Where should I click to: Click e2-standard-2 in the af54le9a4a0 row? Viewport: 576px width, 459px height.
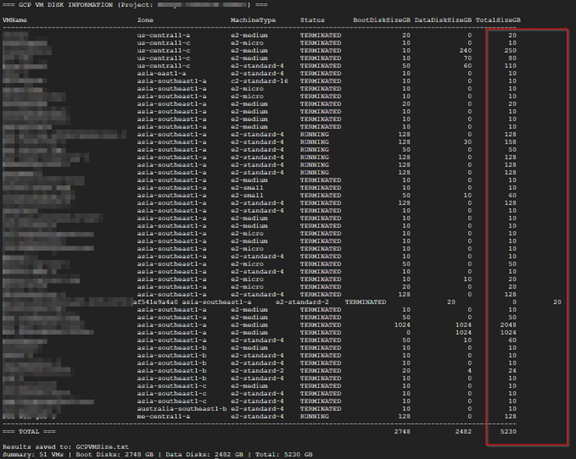302,302
